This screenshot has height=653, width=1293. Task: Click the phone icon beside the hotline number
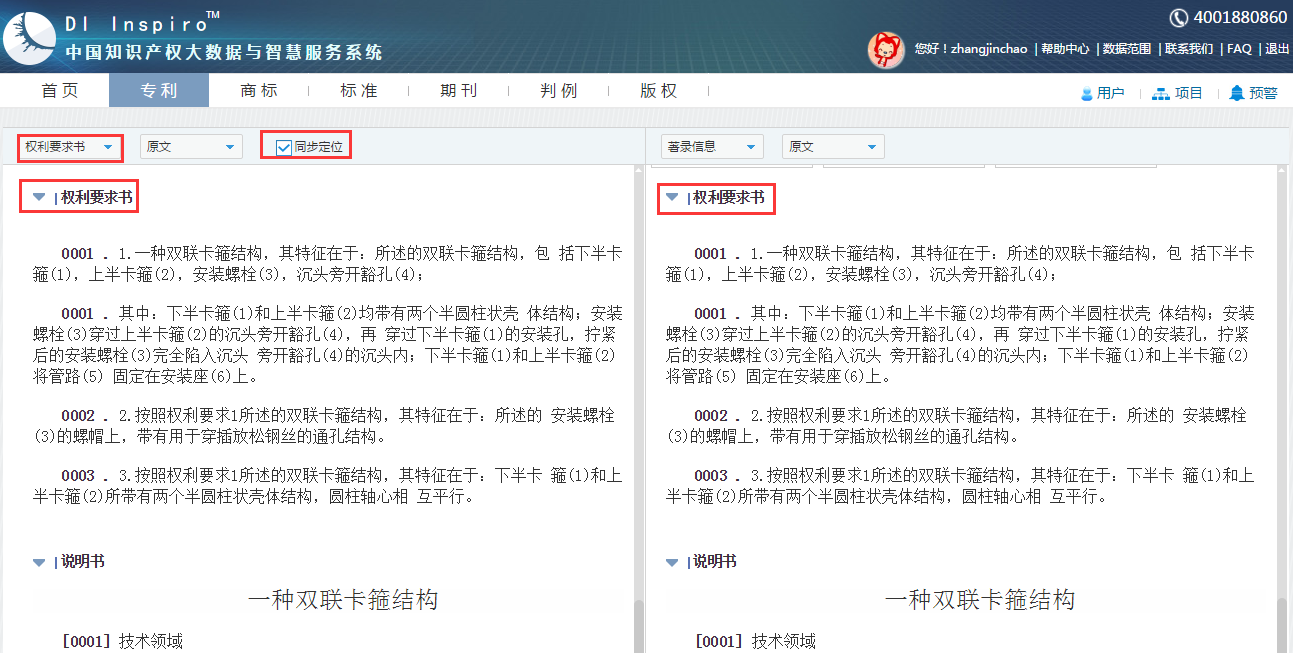[x=1179, y=17]
